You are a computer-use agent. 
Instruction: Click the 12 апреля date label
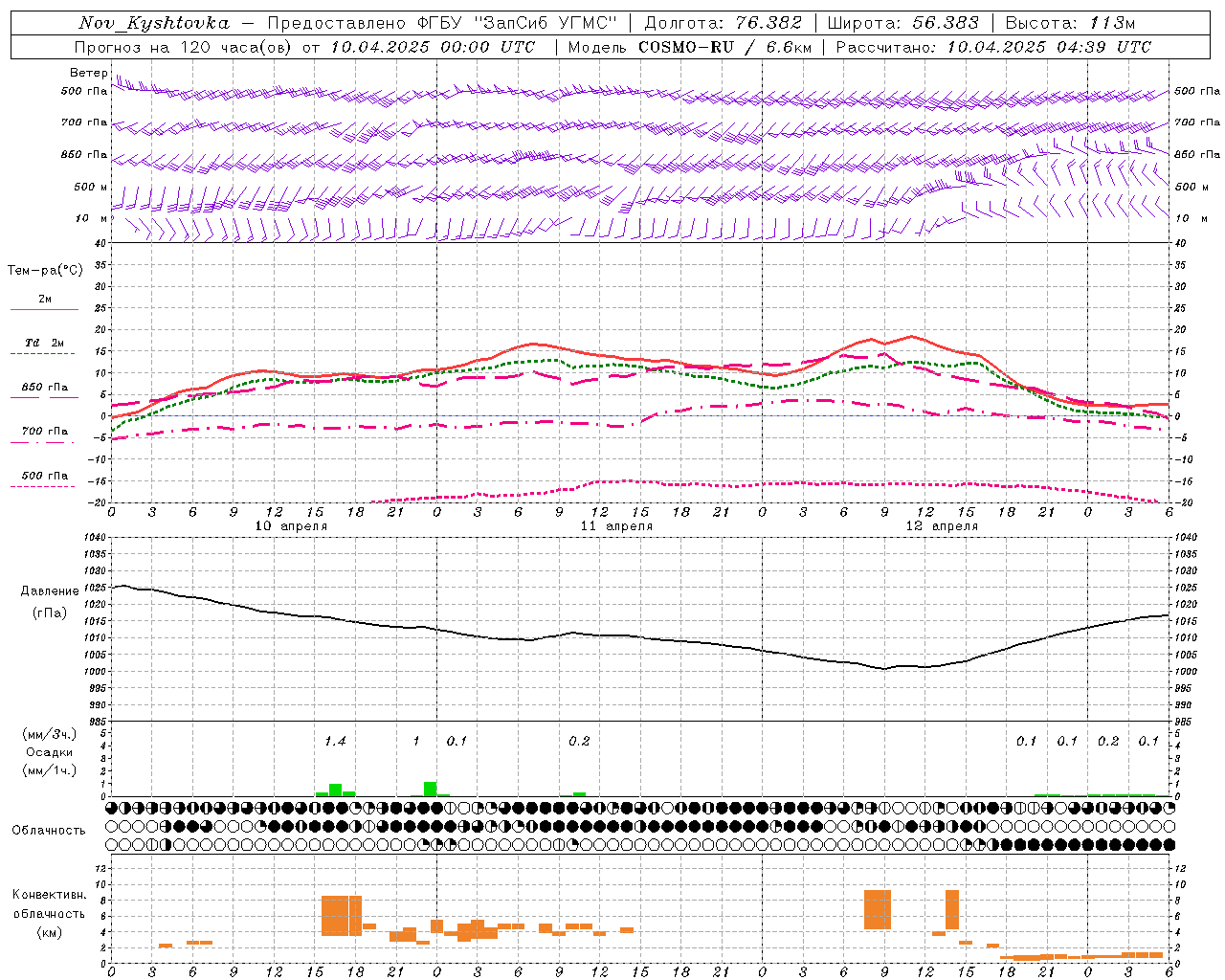click(942, 526)
